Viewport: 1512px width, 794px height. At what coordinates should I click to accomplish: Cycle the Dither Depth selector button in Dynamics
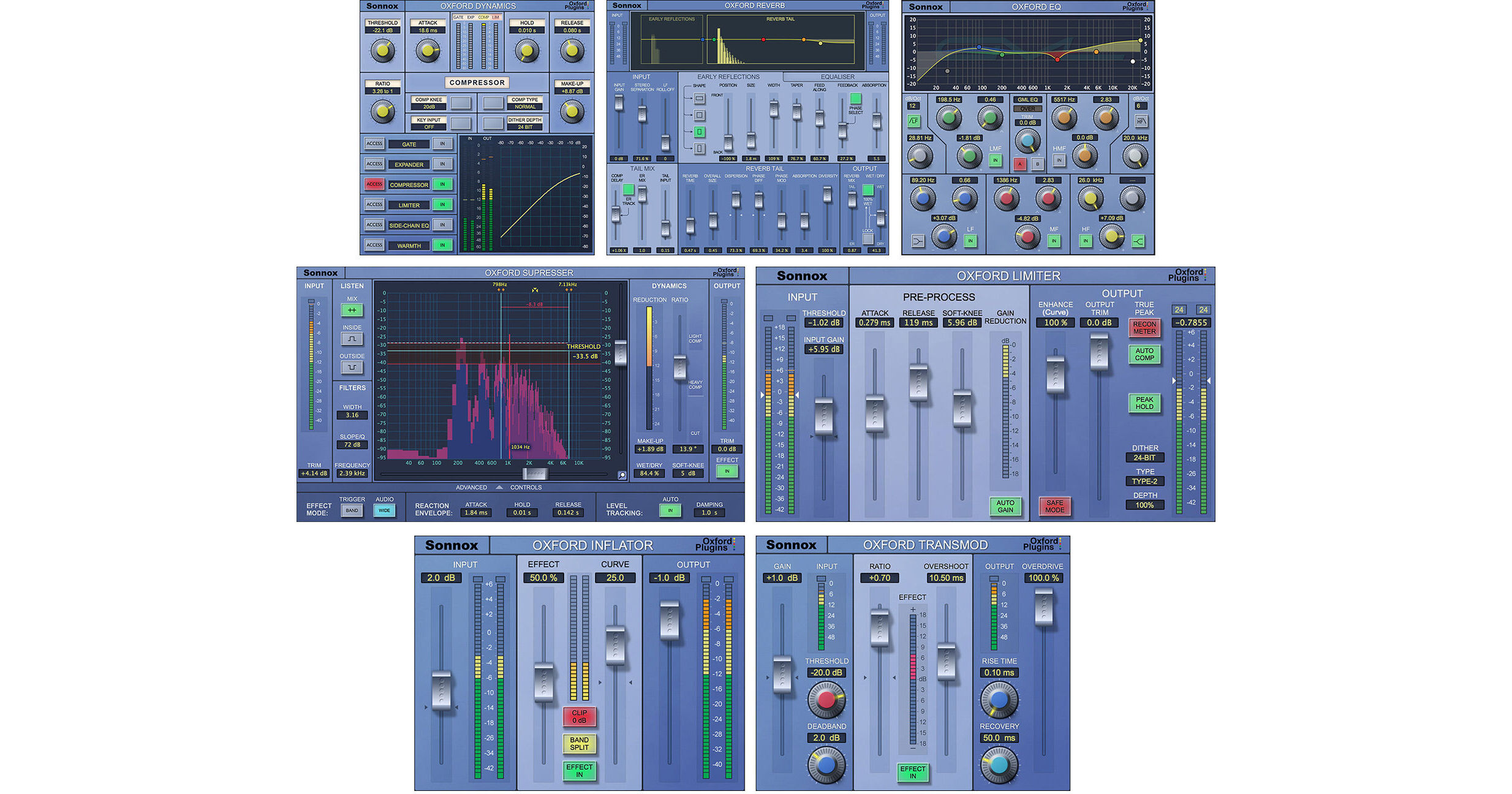coord(493,123)
